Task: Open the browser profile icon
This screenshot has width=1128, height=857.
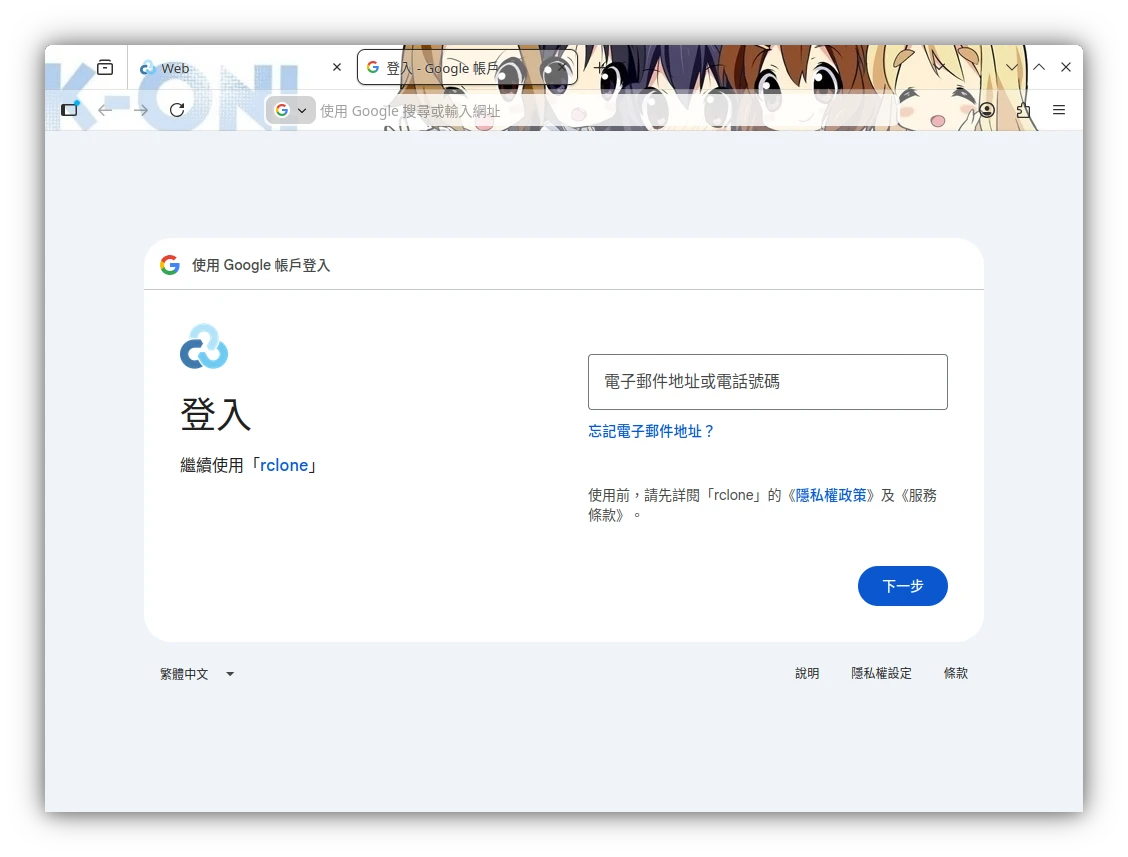Action: click(x=987, y=110)
